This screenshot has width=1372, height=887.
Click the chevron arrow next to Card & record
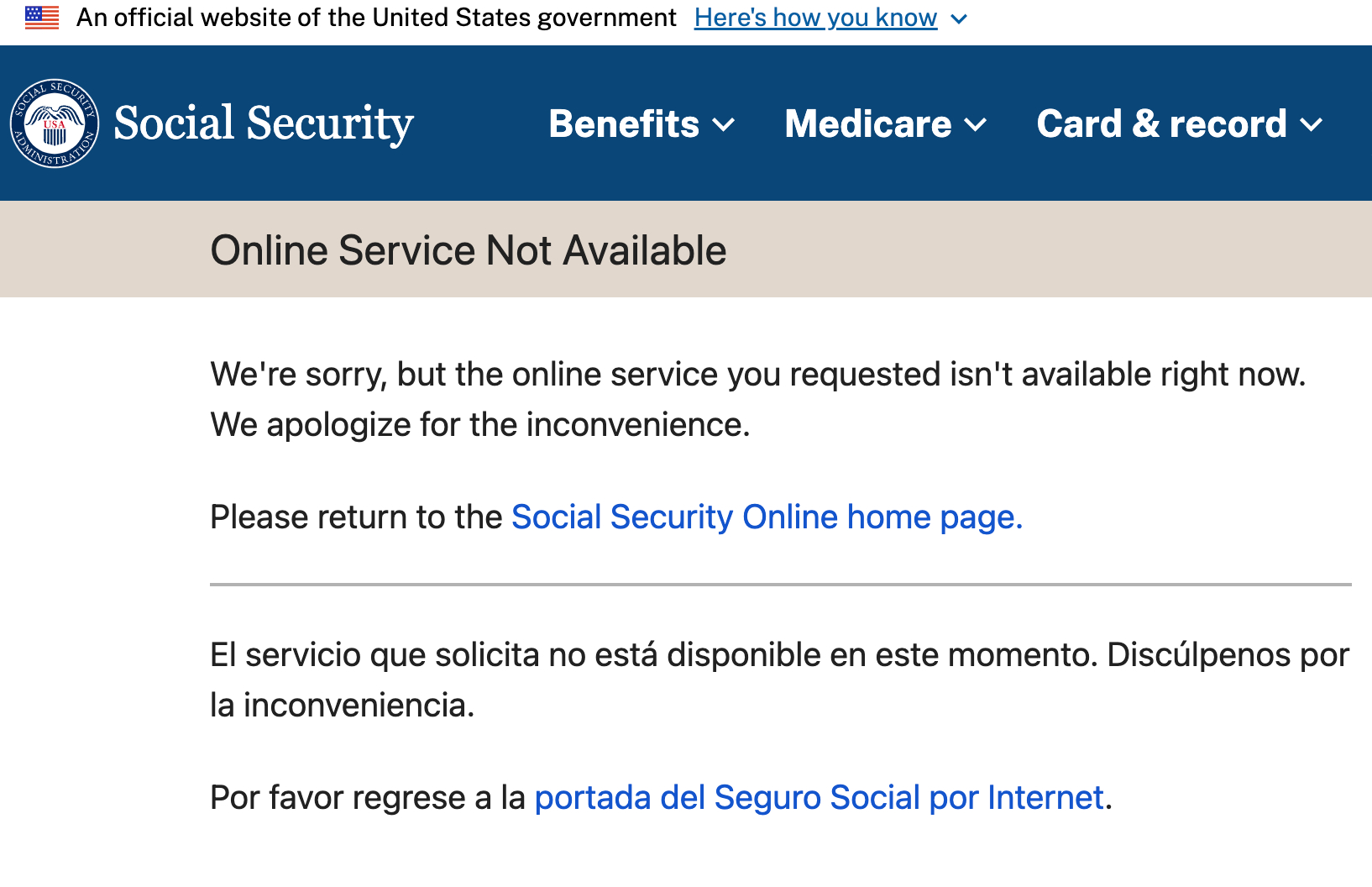coord(1311,125)
